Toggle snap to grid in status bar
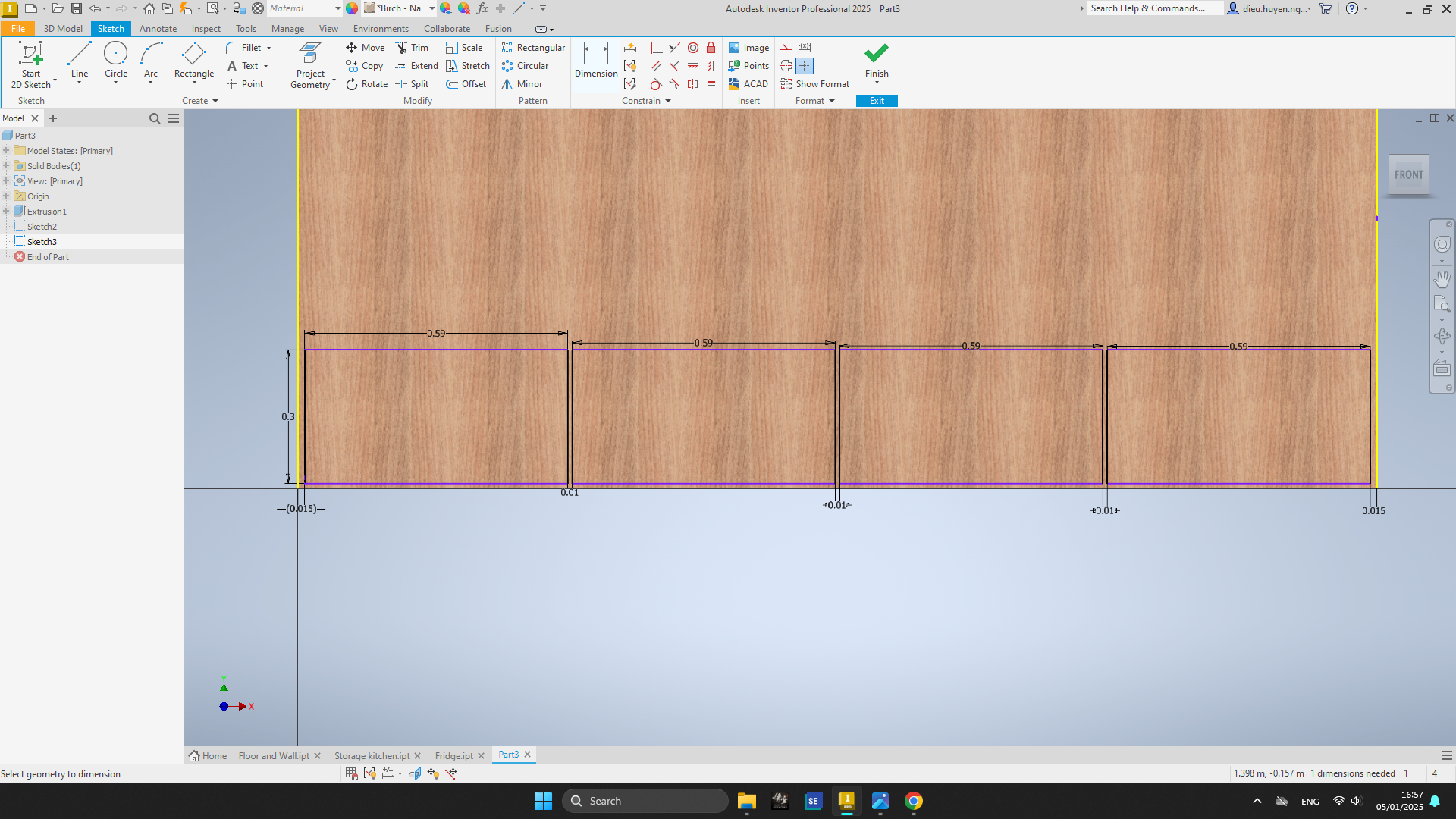The height and width of the screenshot is (819, 1456). pos(351,773)
